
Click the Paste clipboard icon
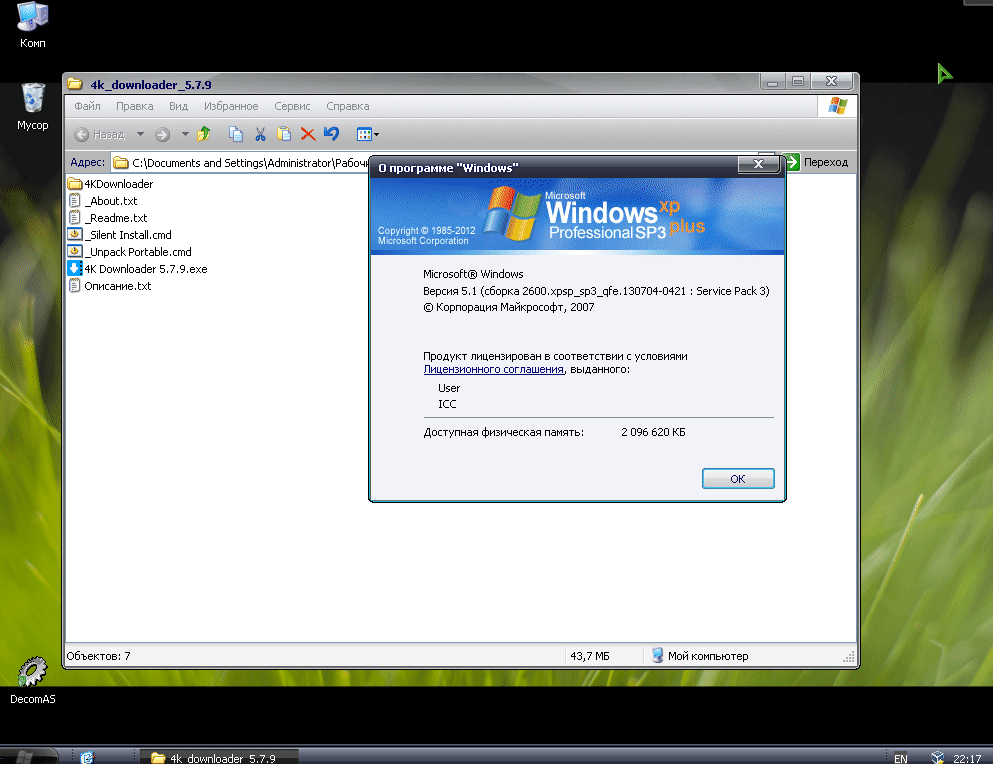pyautogui.click(x=284, y=134)
